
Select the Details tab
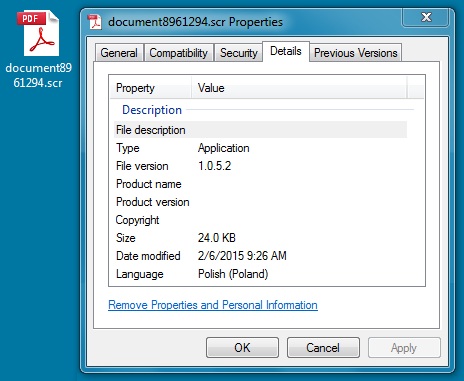pyautogui.click(x=286, y=51)
